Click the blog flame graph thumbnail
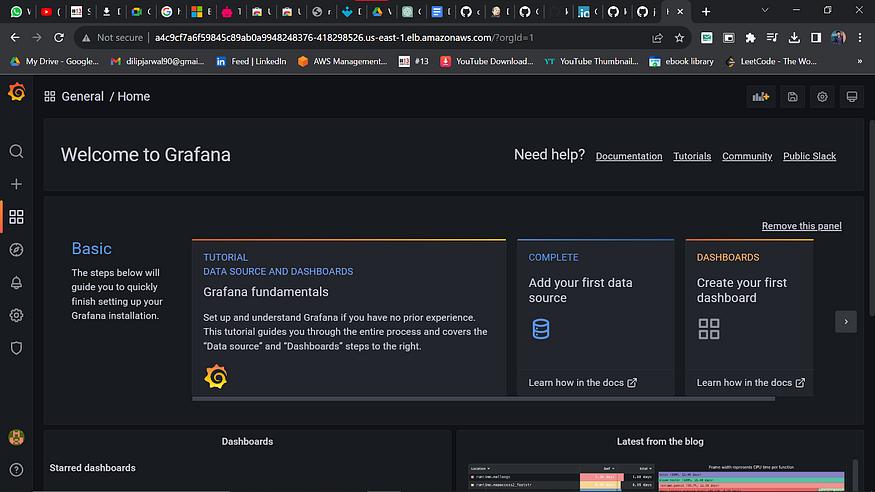The width and height of the screenshot is (875, 492). (656, 477)
